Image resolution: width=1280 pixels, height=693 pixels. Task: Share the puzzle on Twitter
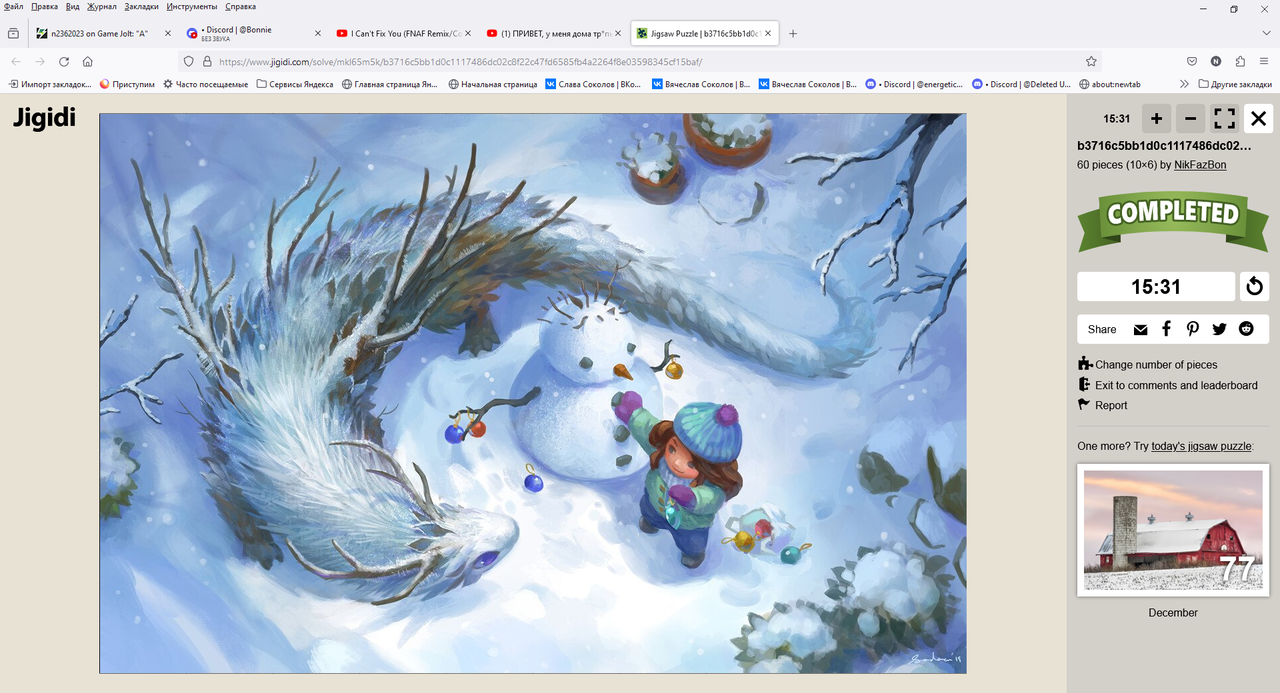tap(1219, 329)
